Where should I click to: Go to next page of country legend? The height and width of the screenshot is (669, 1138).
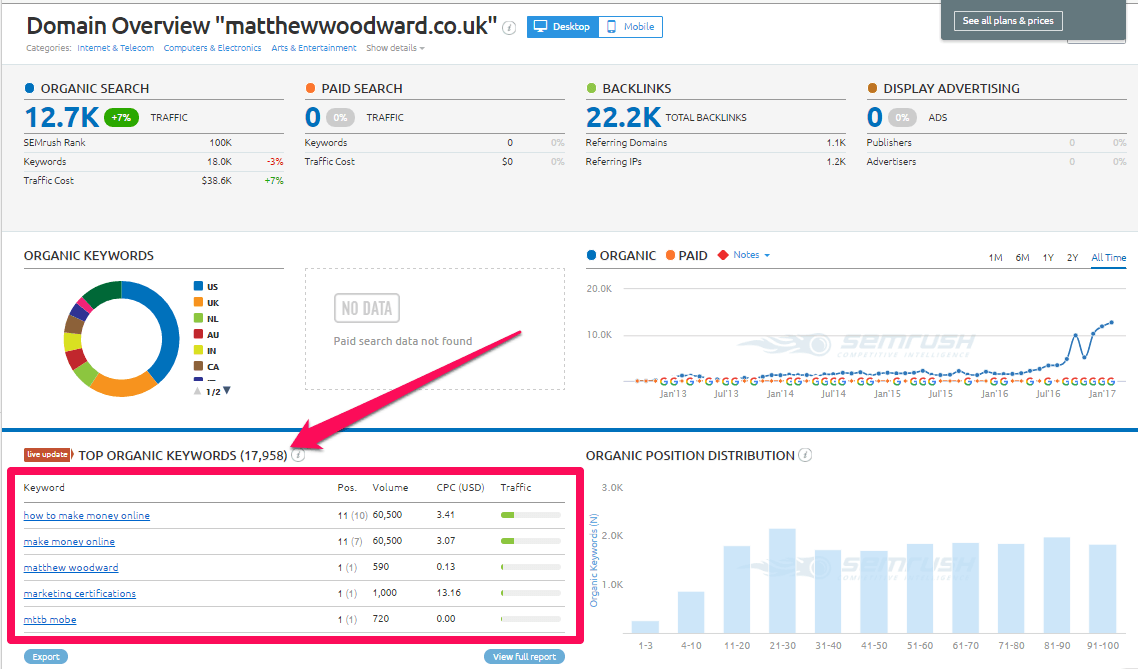coord(227,390)
